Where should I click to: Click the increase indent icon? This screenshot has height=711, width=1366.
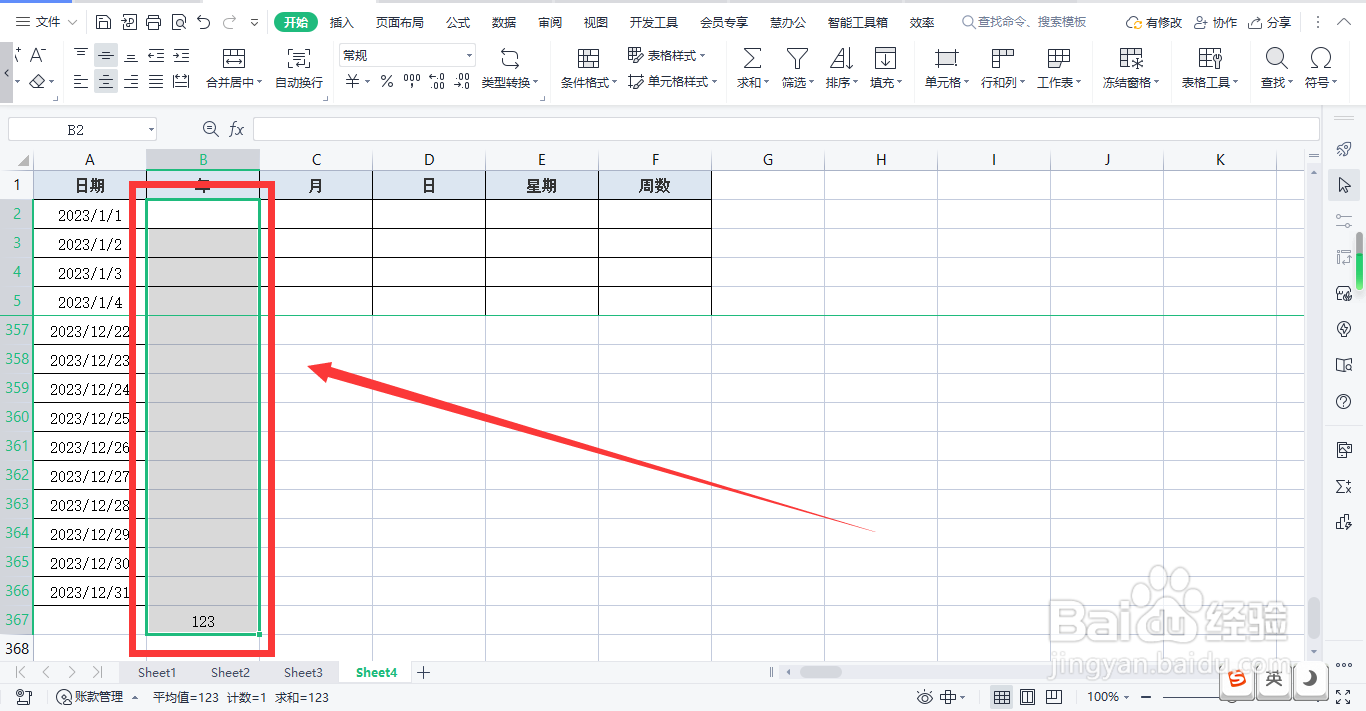click(181, 56)
